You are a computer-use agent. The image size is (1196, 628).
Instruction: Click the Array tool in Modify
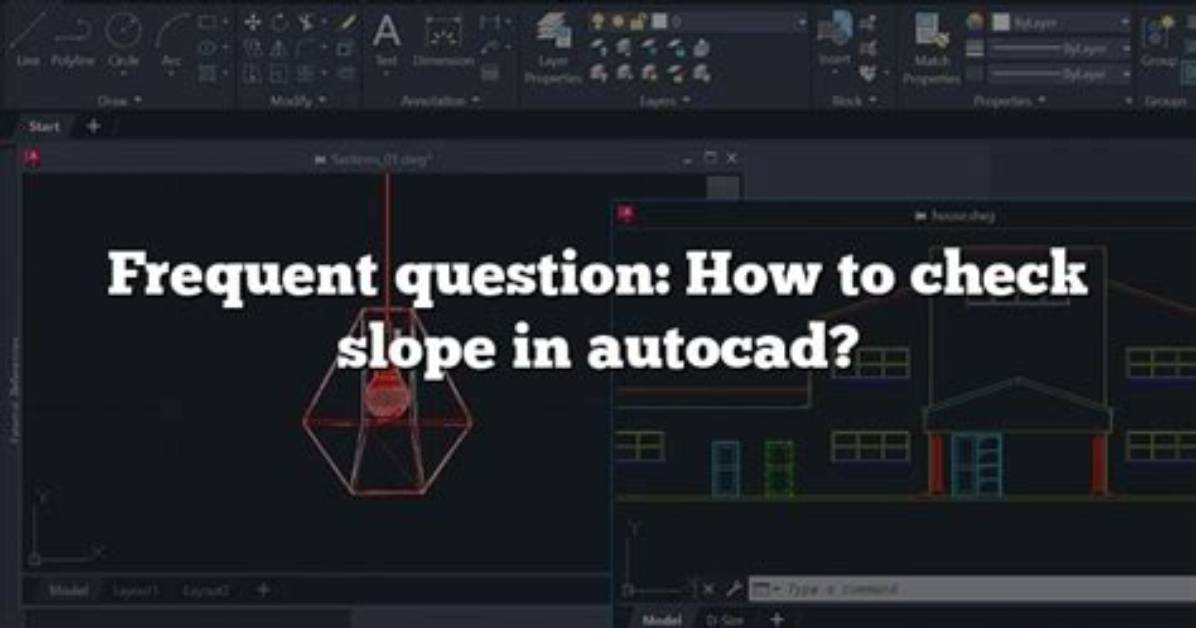306,74
